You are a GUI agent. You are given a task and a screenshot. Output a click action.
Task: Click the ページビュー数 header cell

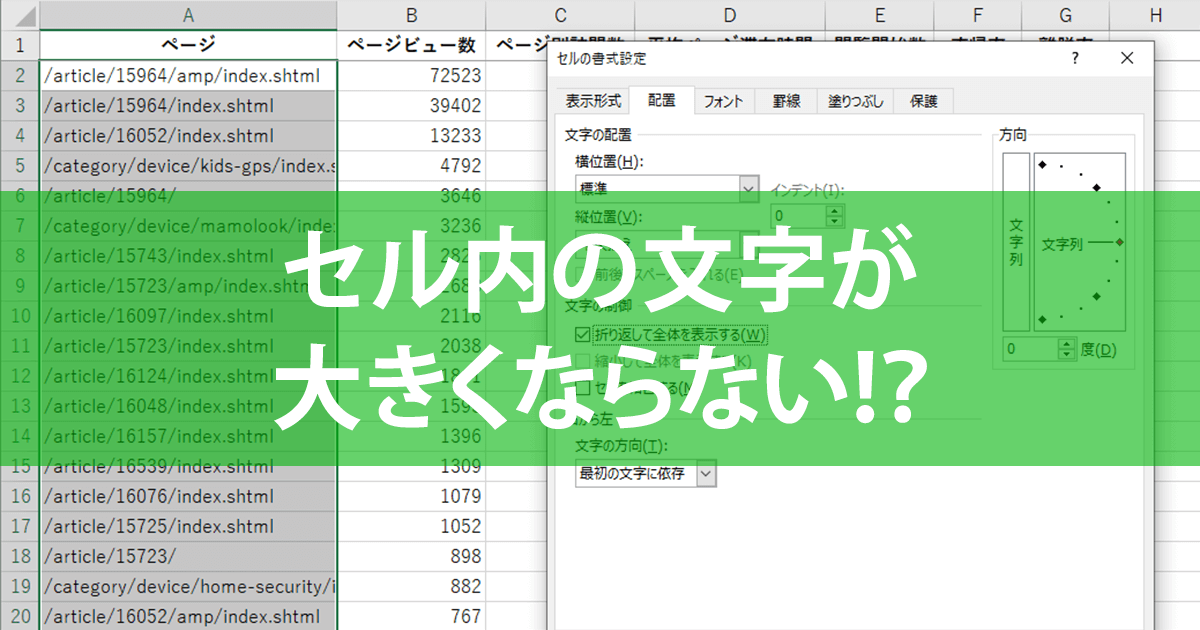click(411, 45)
